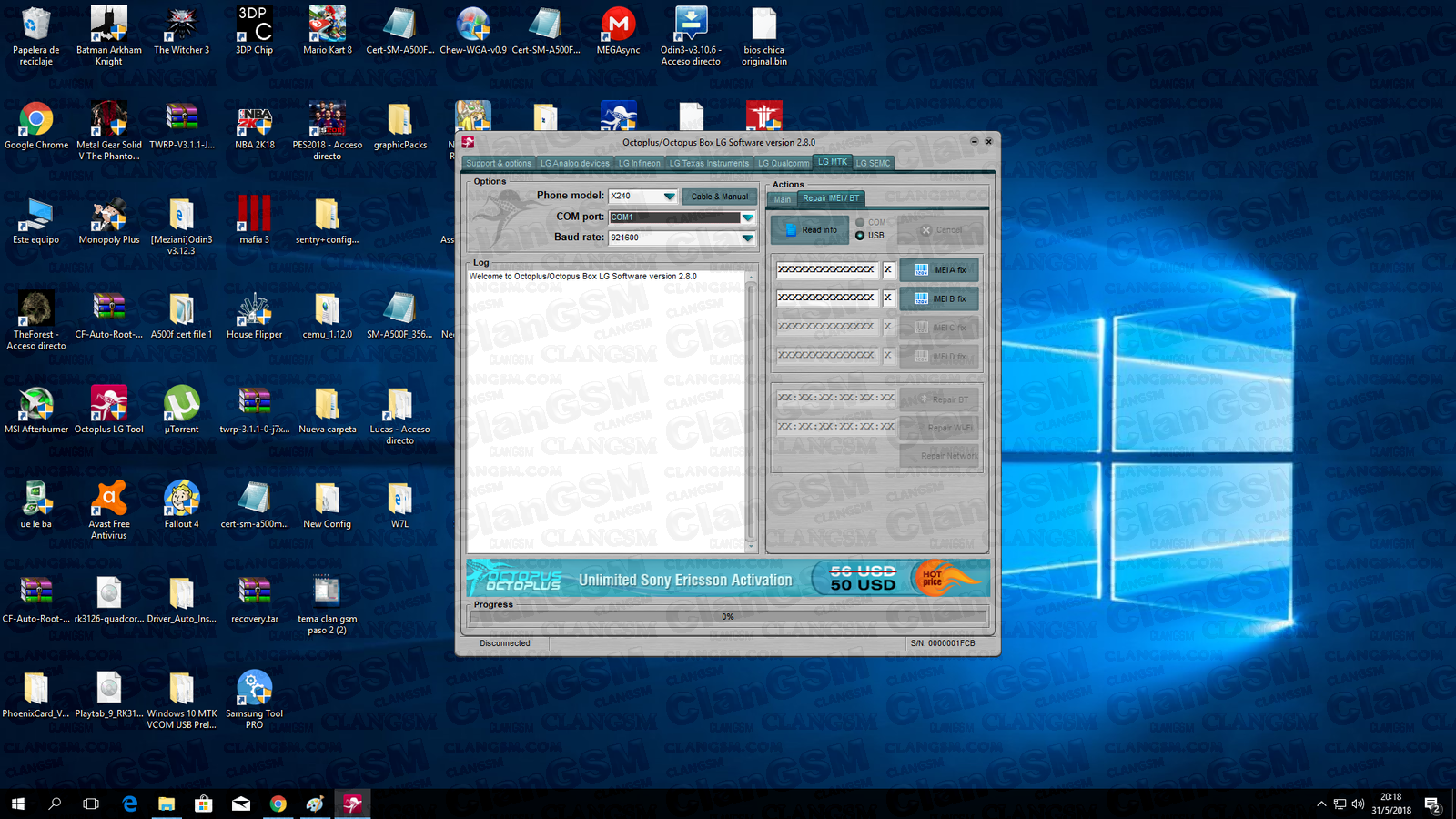Open the volume control in system tray
This screenshot has height=819, width=1456.
pos(1359,804)
